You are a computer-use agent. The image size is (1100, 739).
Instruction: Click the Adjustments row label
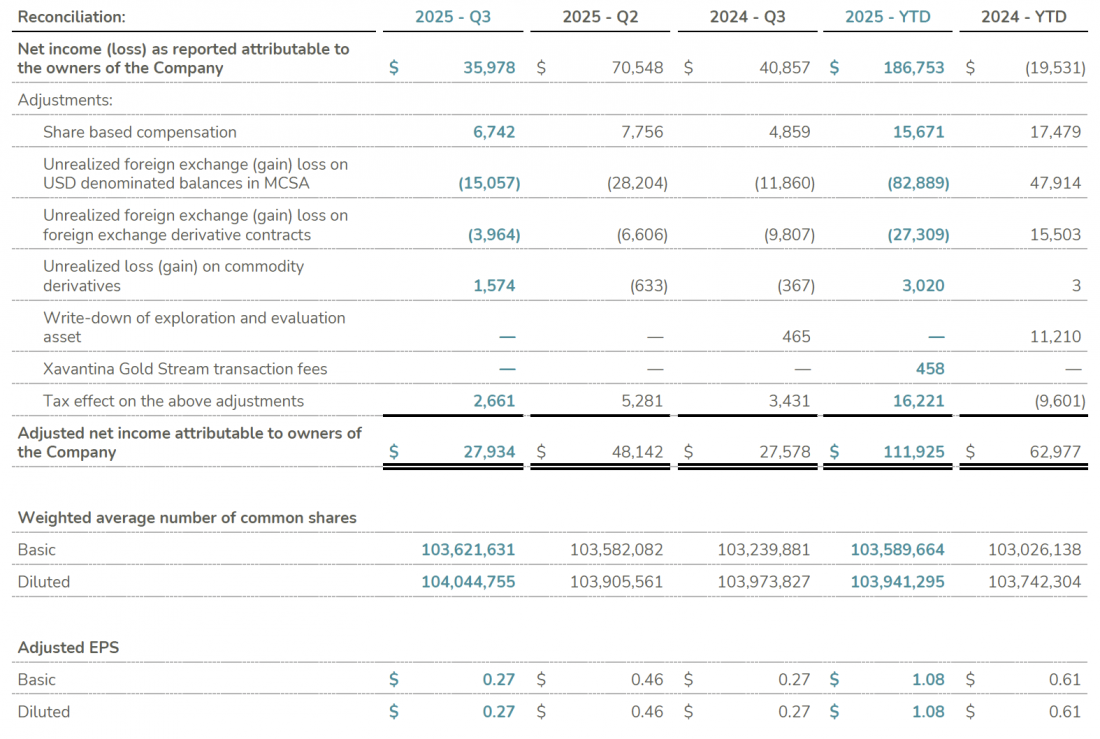pyautogui.click(x=65, y=100)
